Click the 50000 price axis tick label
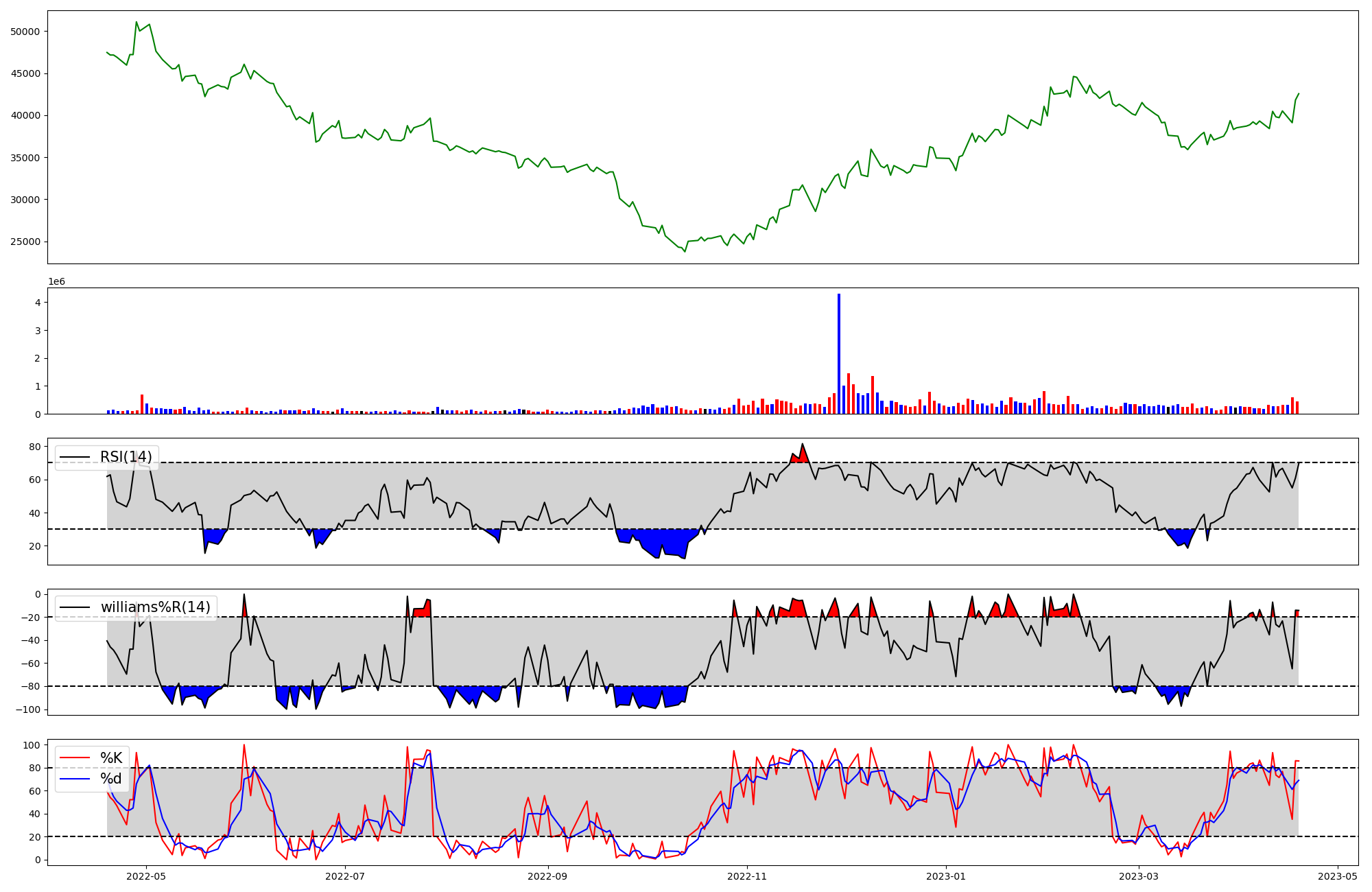The height and width of the screenshot is (892, 1372). [25, 32]
